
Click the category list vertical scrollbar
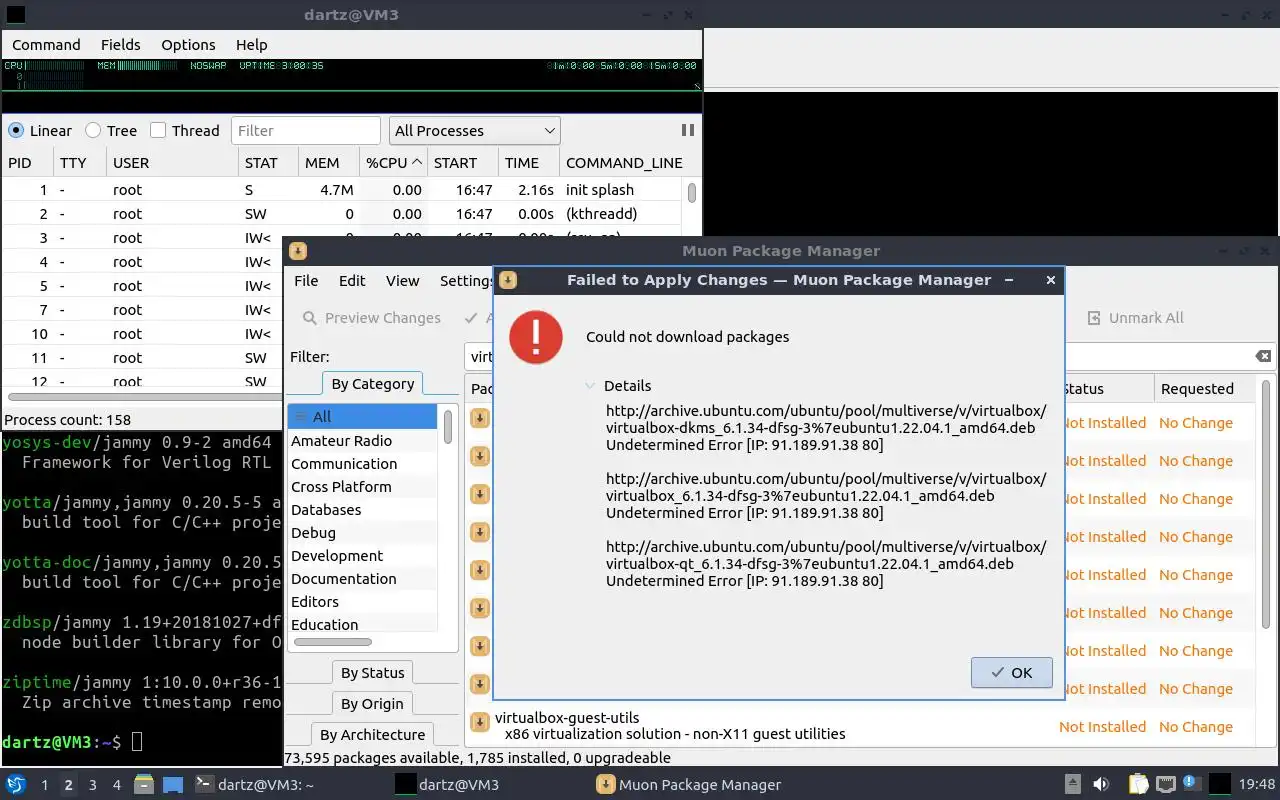pyautogui.click(x=447, y=427)
